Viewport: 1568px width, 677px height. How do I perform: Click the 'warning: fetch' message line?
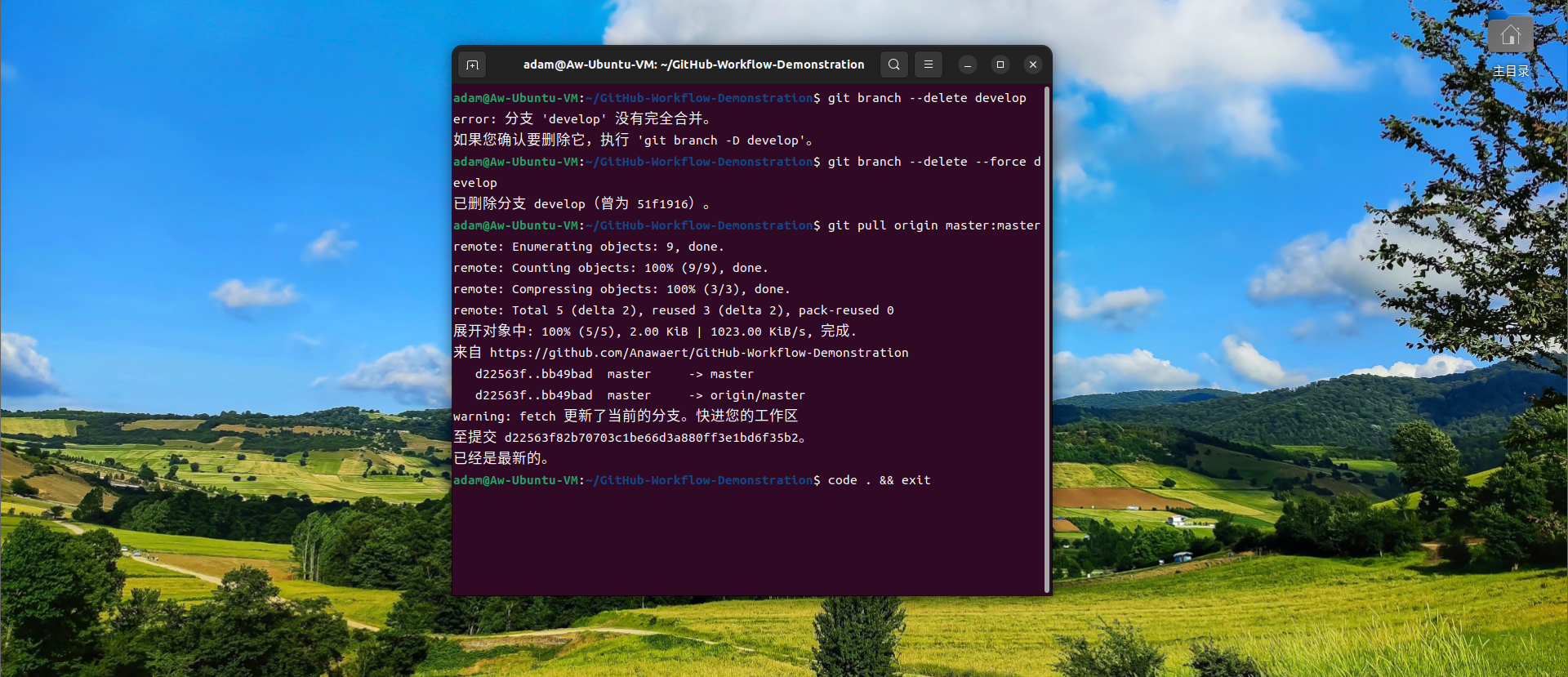click(x=625, y=416)
